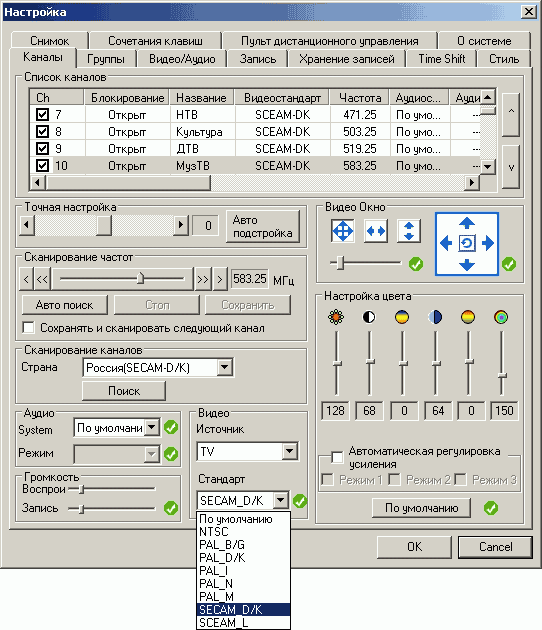
Task: Open the Хранение записей tab
Action: click(347, 59)
